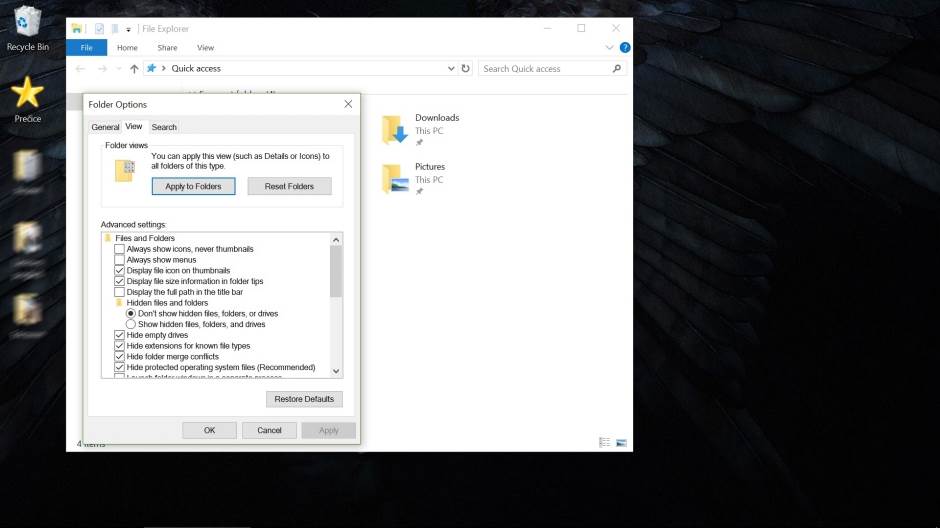The width and height of the screenshot is (940, 528).
Task: Check Display the full path in title bar
Action: (x=119, y=292)
